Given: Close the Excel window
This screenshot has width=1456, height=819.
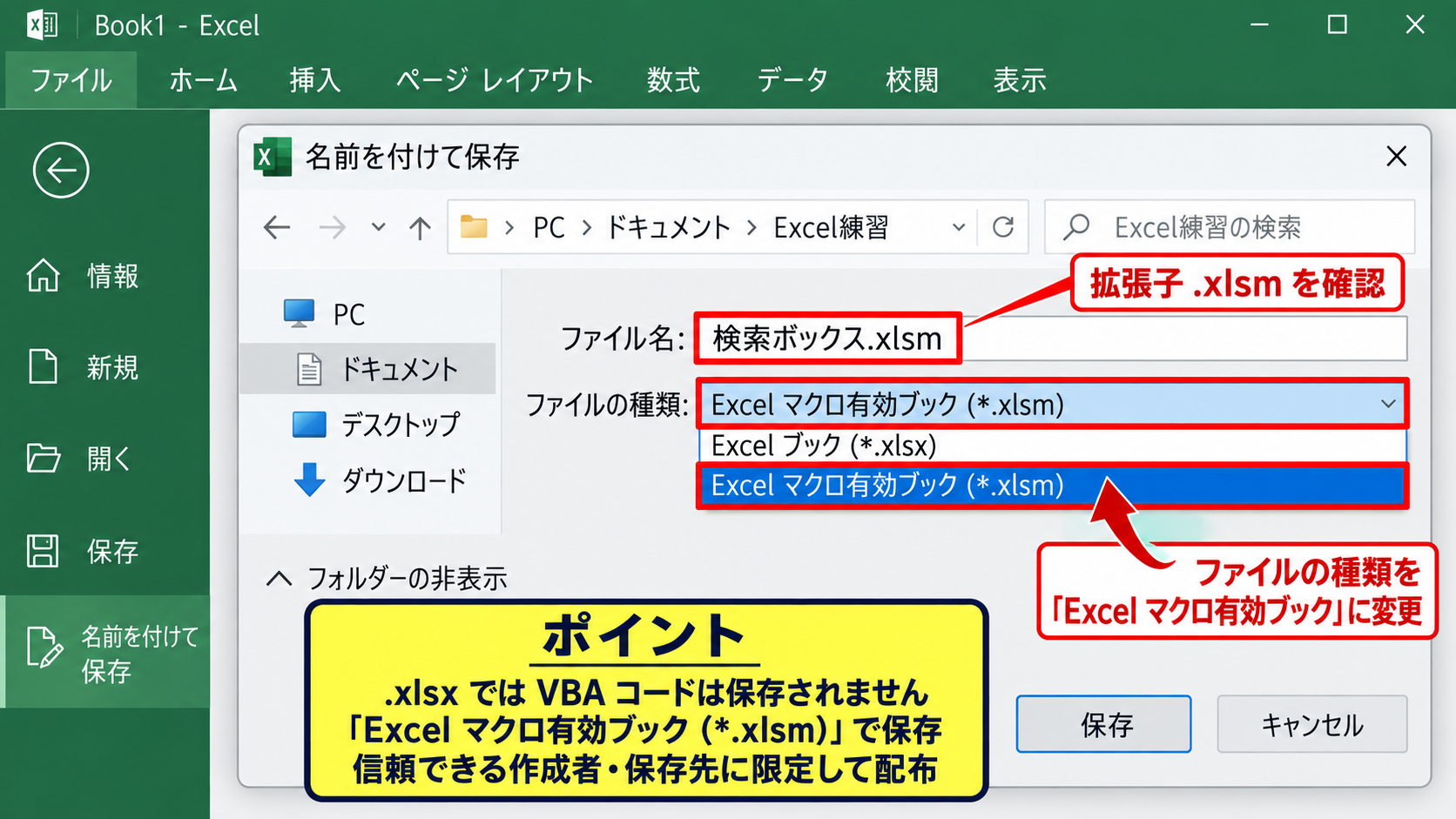Looking at the screenshot, I should click(1415, 24).
